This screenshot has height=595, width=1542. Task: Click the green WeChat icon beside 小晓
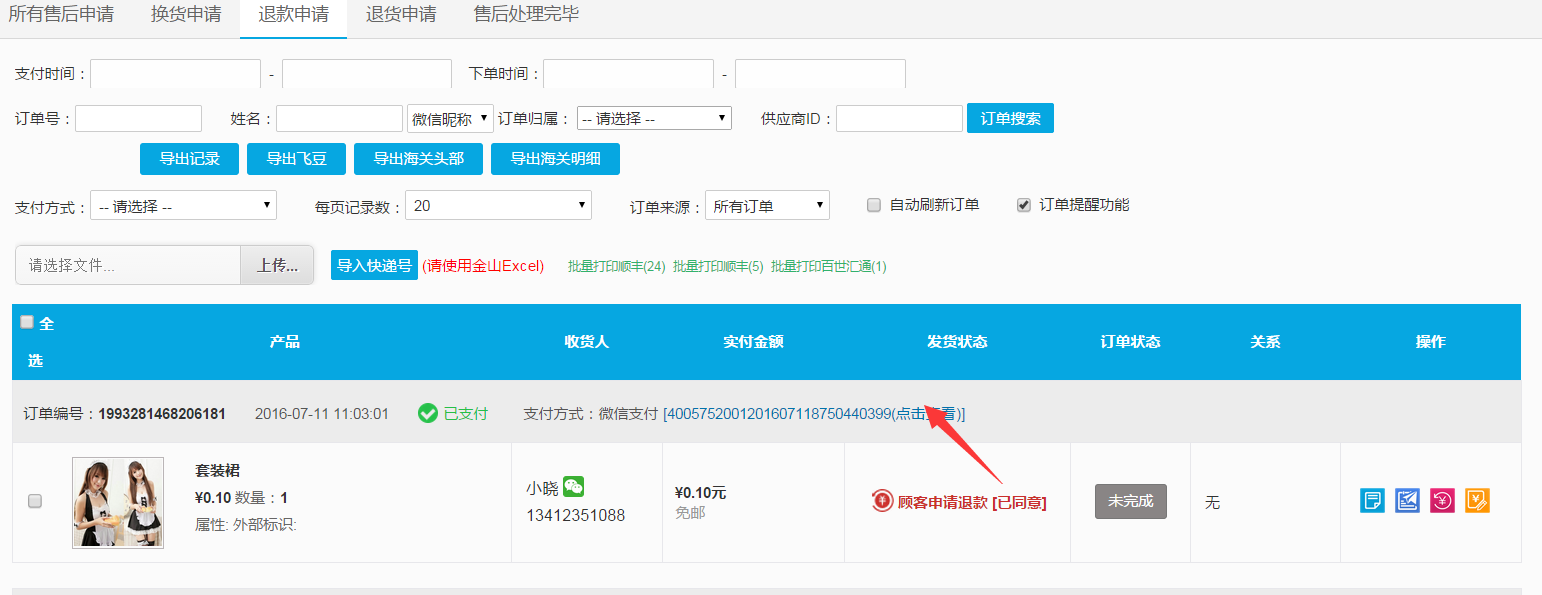573,487
